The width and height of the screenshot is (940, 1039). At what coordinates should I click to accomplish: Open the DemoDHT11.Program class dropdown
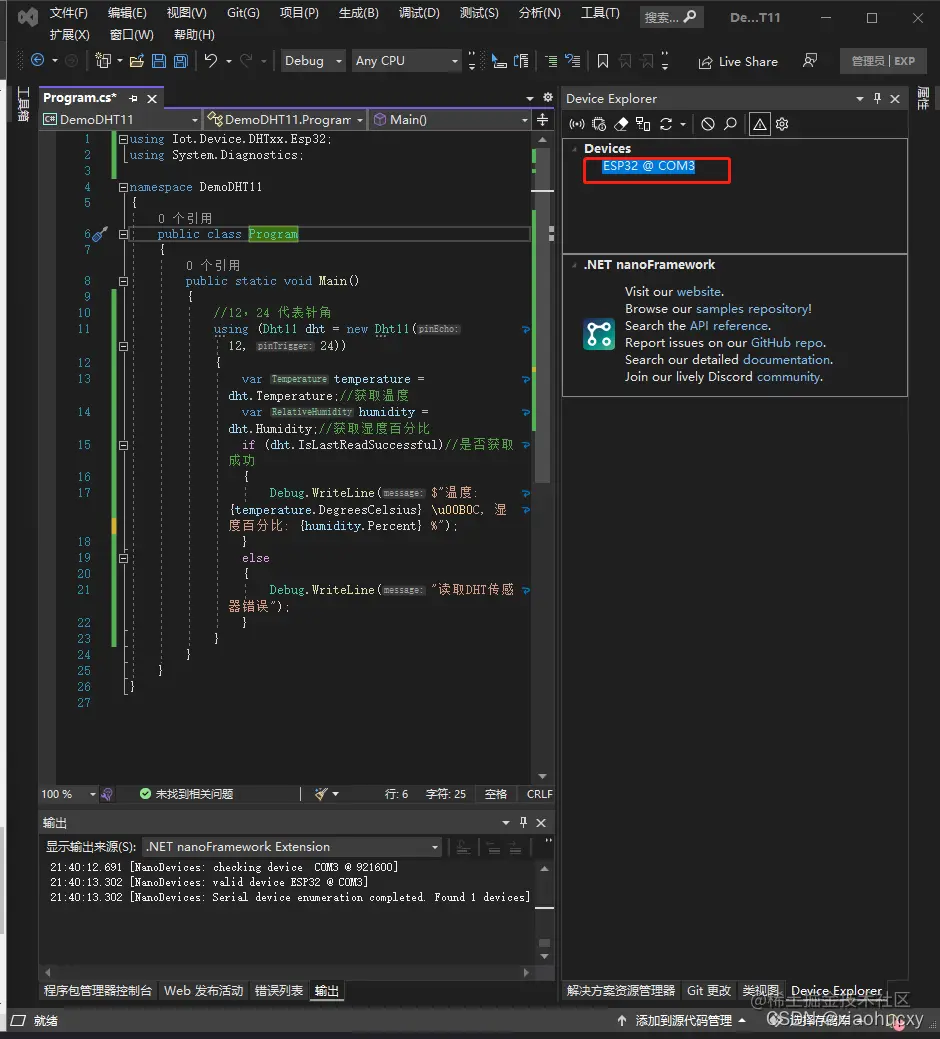click(x=286, y=119)
